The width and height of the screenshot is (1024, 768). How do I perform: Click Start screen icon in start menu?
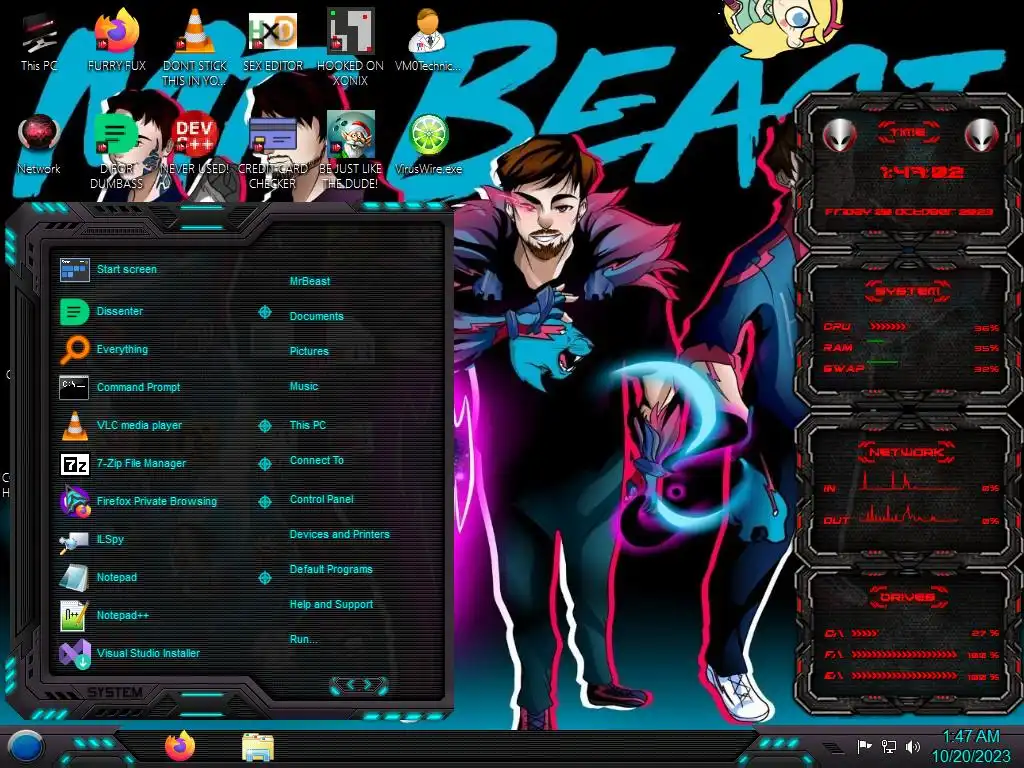[x=74, y=269]
